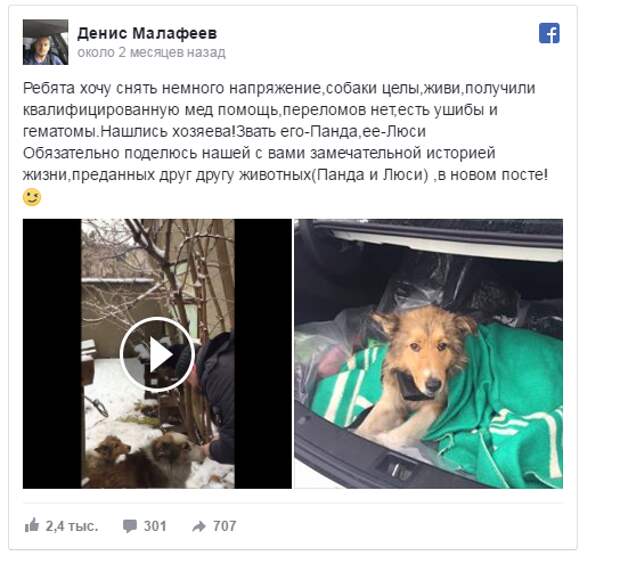Image resolution: width=620 pixels, height=564 pixels.
Task: Click post text starting with "Ребята хочу"
Action: (279, 88)
